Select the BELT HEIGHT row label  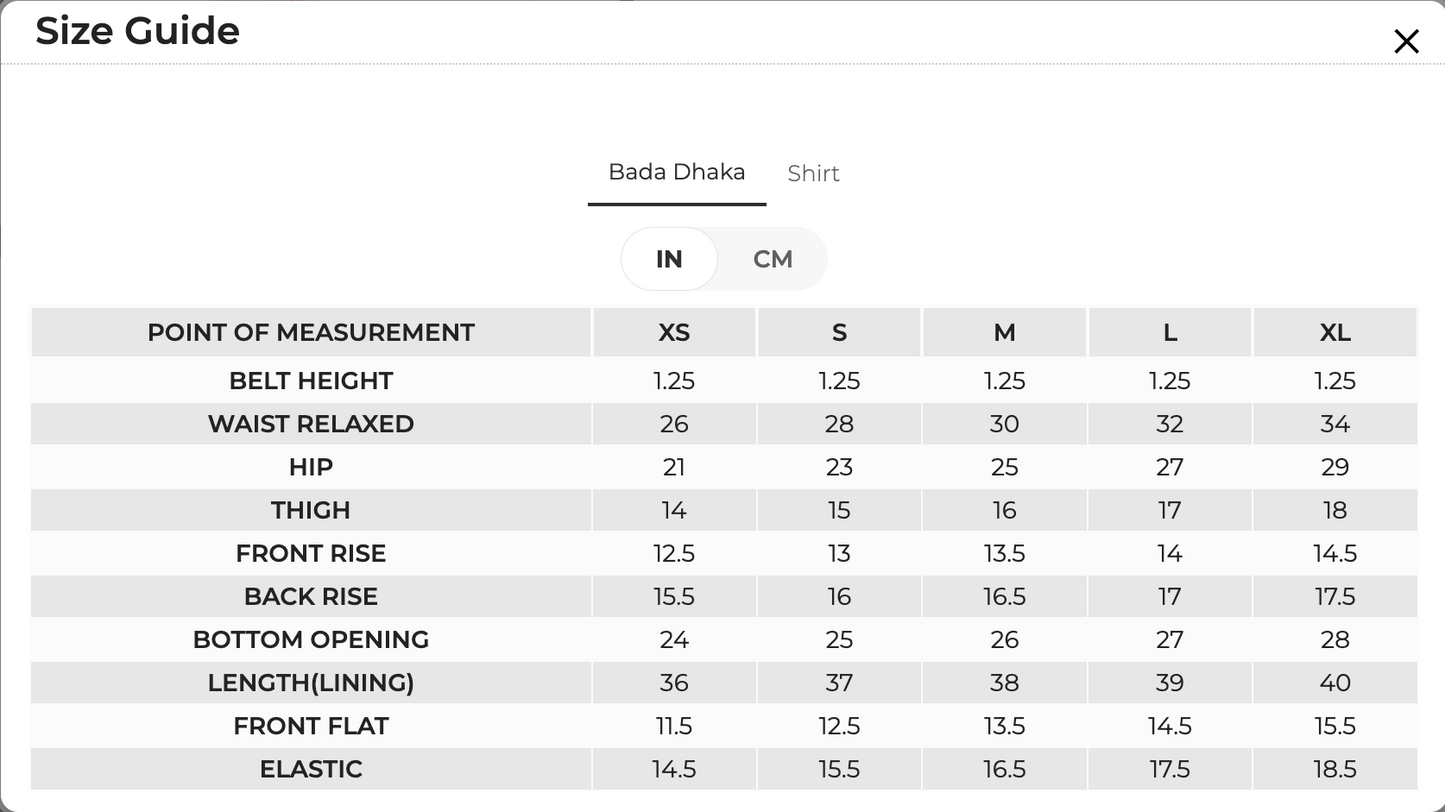pyautogui.click(x=311, y=381)
